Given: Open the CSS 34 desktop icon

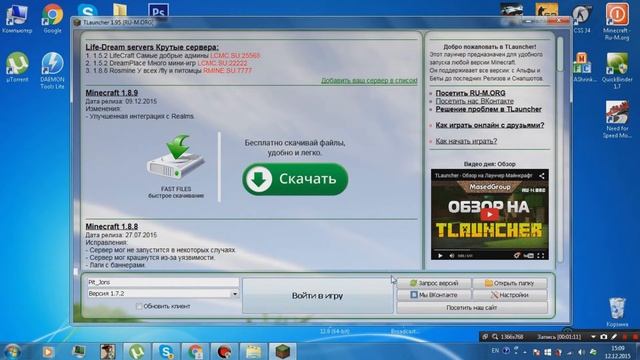Looking at the screenshot, I should coord(582,20).
